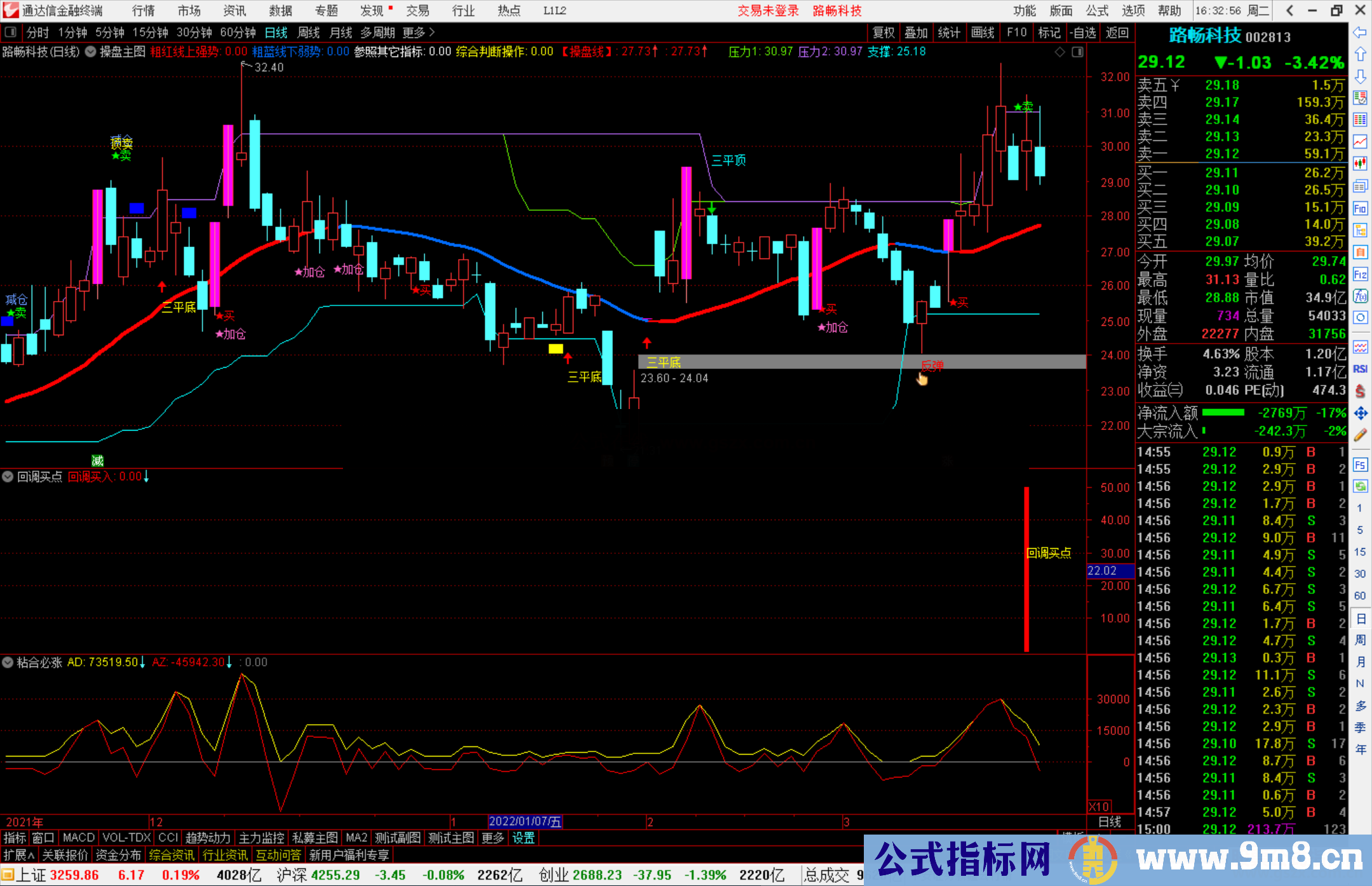Open the 行情 menu

click(143, 11)
